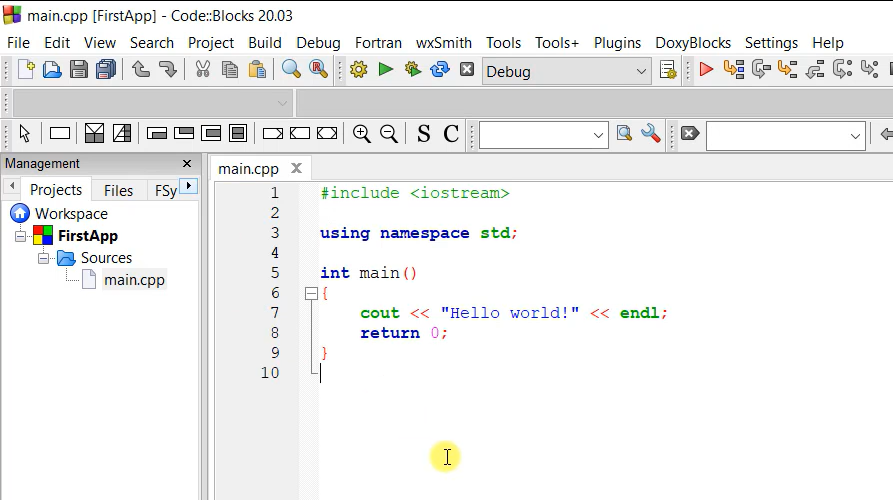Build the project with gear icon
The width and height of the screenshot is (893, 500).
(x=359, y=70)
